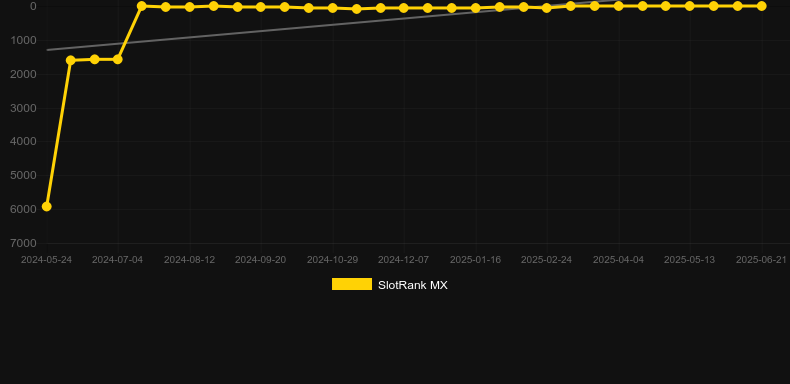Select the data point above 2024-09-20
790x384 pixels.
pos(260,7)
